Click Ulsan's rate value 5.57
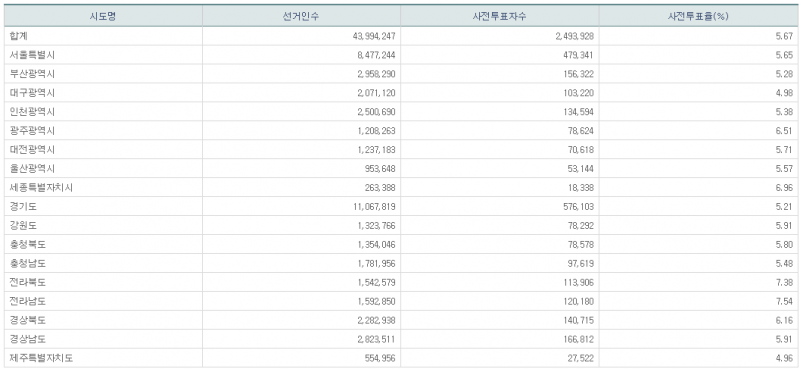 click(784, 168)
